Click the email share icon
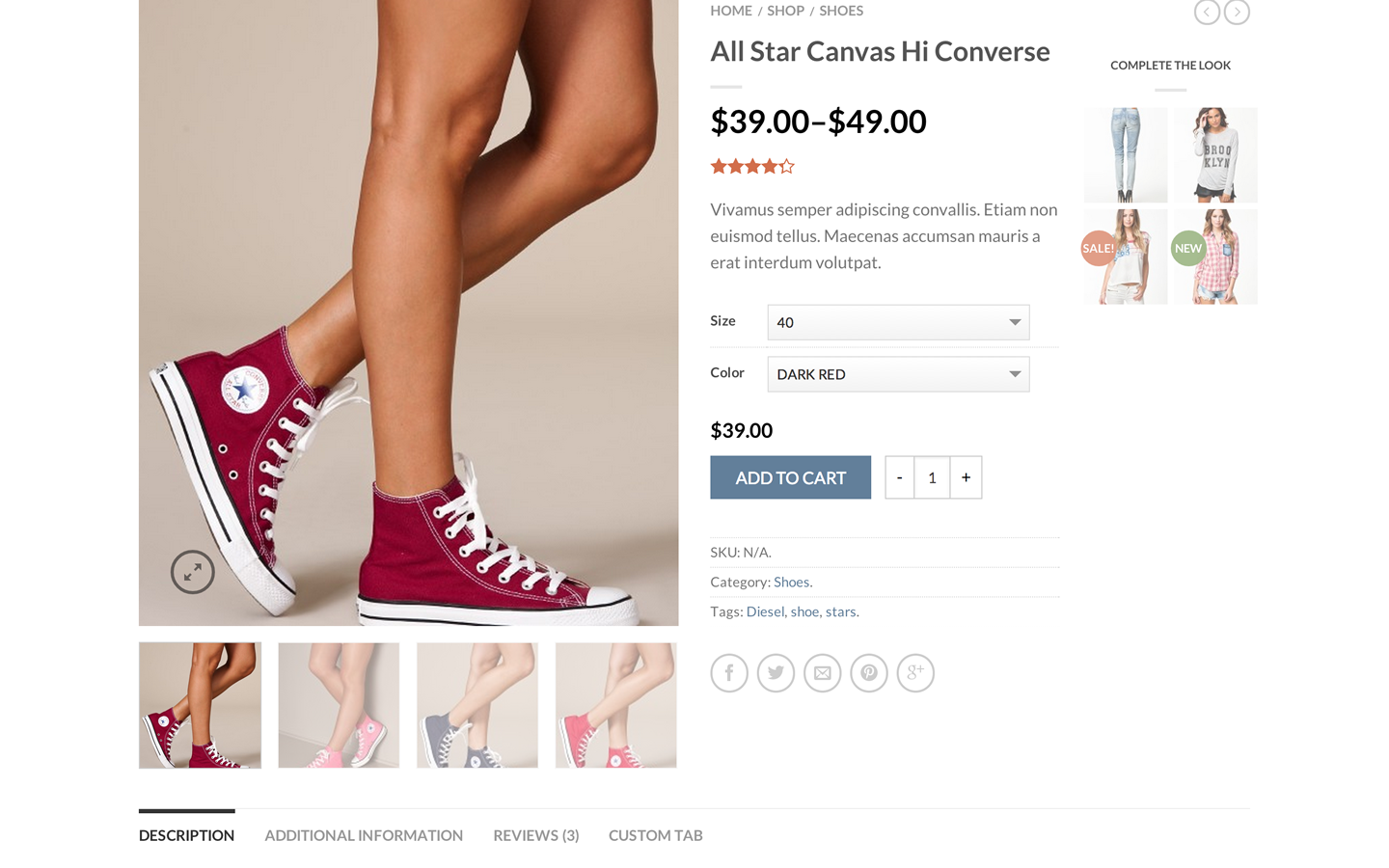Viewport: 1389px width, 868px height. tap(822, 673)
